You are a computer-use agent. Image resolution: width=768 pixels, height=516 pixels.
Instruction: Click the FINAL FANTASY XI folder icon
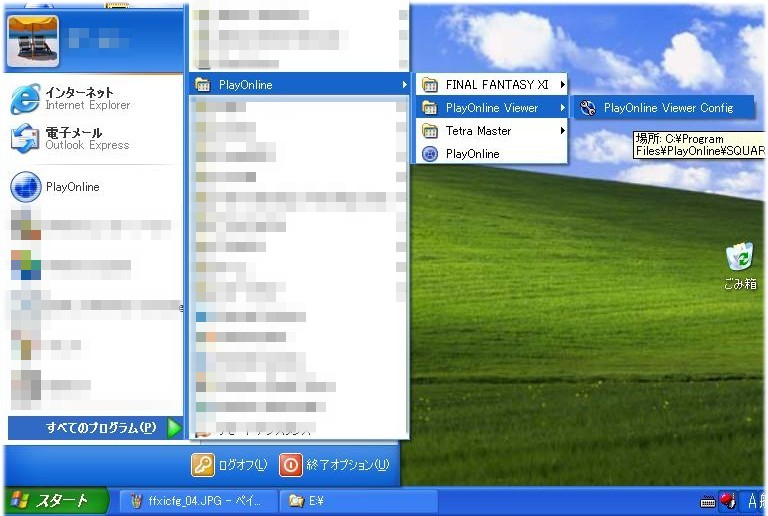(430, 85)
